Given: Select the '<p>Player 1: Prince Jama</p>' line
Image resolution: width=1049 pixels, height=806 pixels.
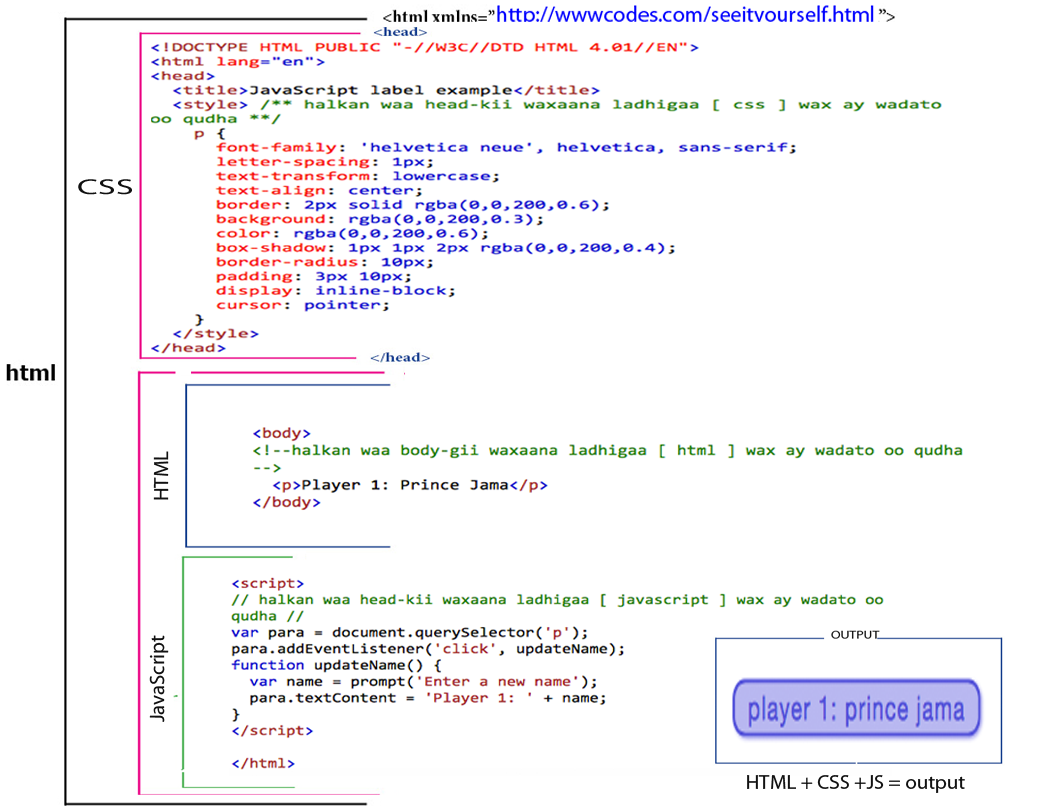Looking at the screenshot, I should tap(410, 485).
